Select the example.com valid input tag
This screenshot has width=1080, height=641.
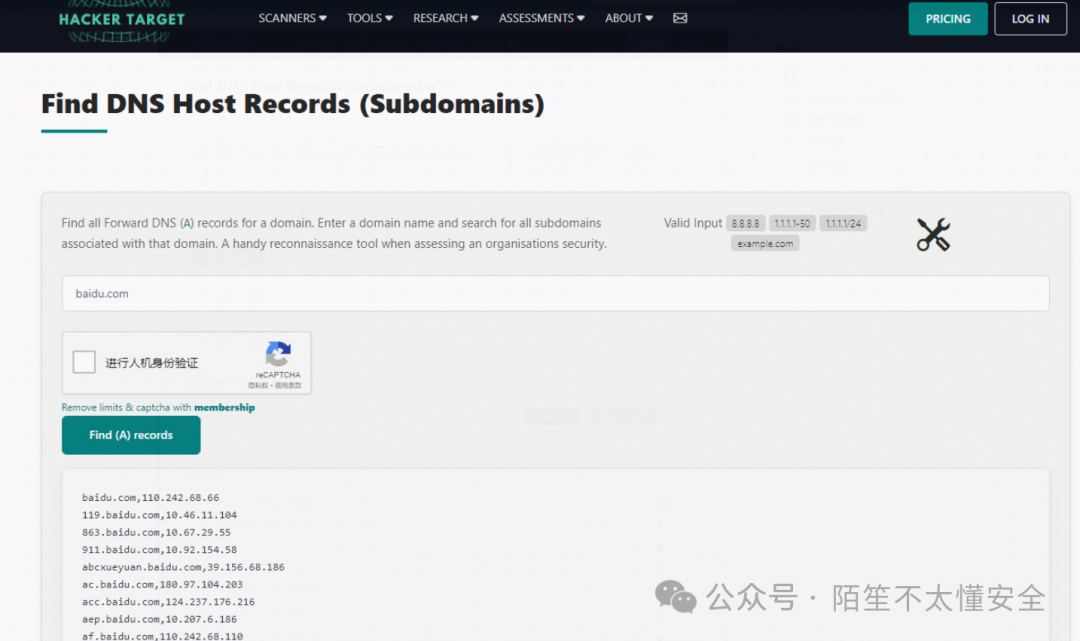(x=765, y=244)
